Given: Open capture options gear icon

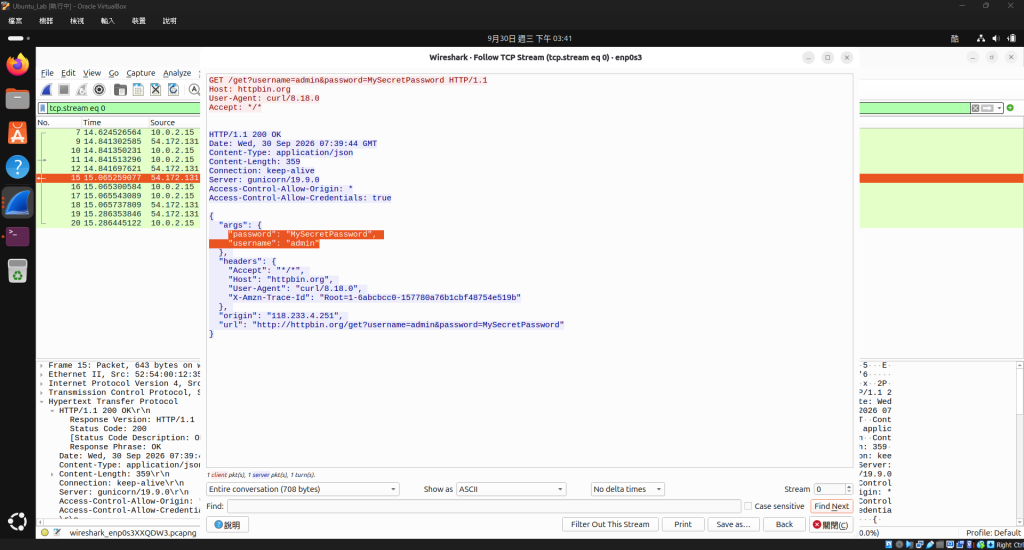Looking at the screenshot, I should coord(99,89).
